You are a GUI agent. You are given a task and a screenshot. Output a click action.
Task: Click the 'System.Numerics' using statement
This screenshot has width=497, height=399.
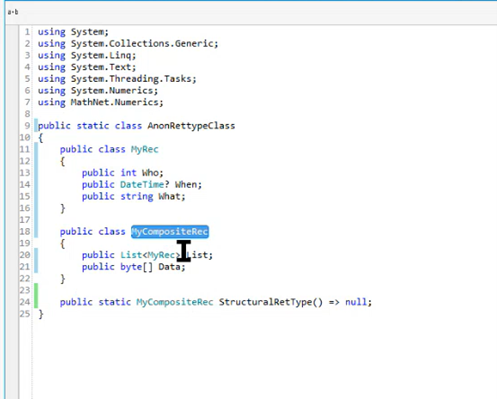tap(97, 90)
